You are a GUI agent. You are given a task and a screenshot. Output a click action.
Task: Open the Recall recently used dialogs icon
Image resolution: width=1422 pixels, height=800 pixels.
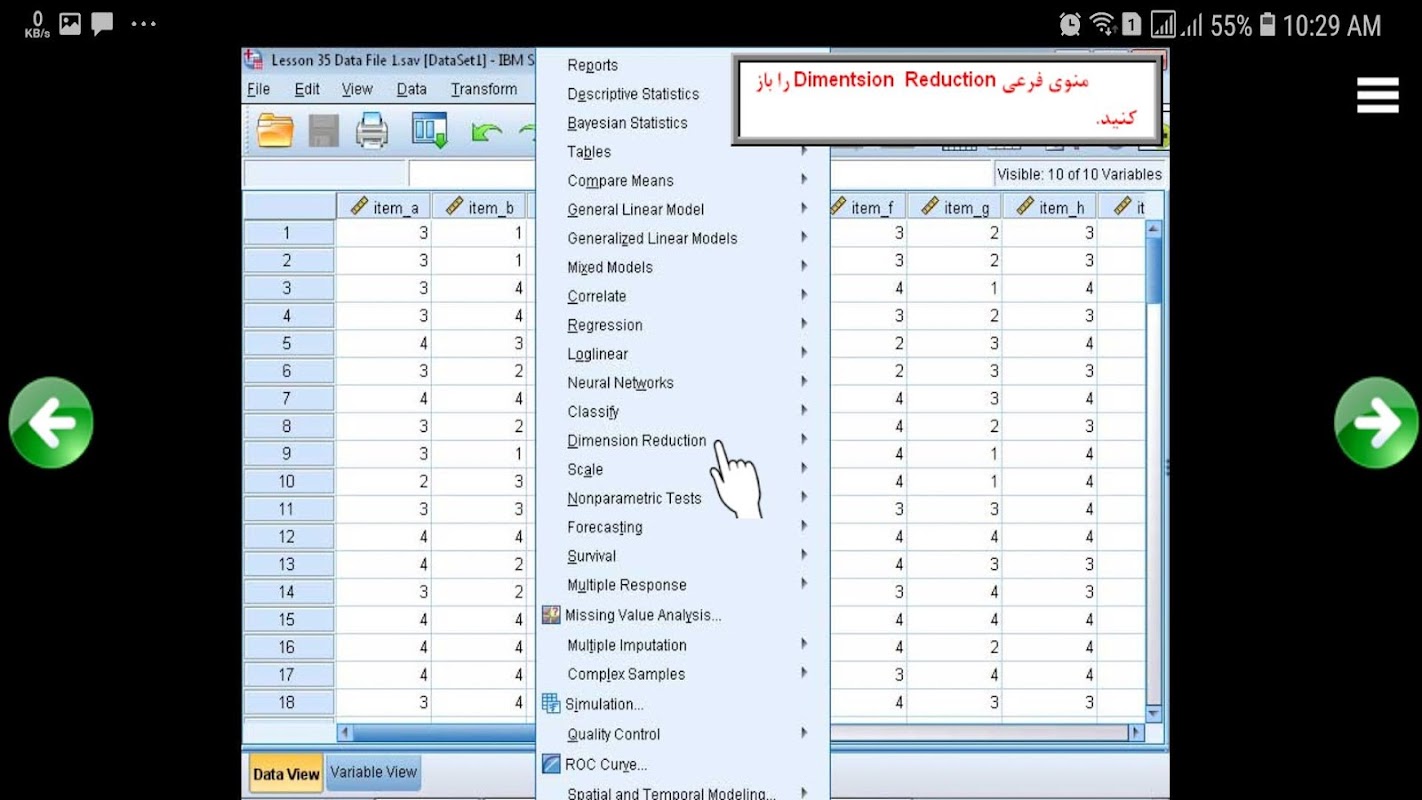click(429, 131)
